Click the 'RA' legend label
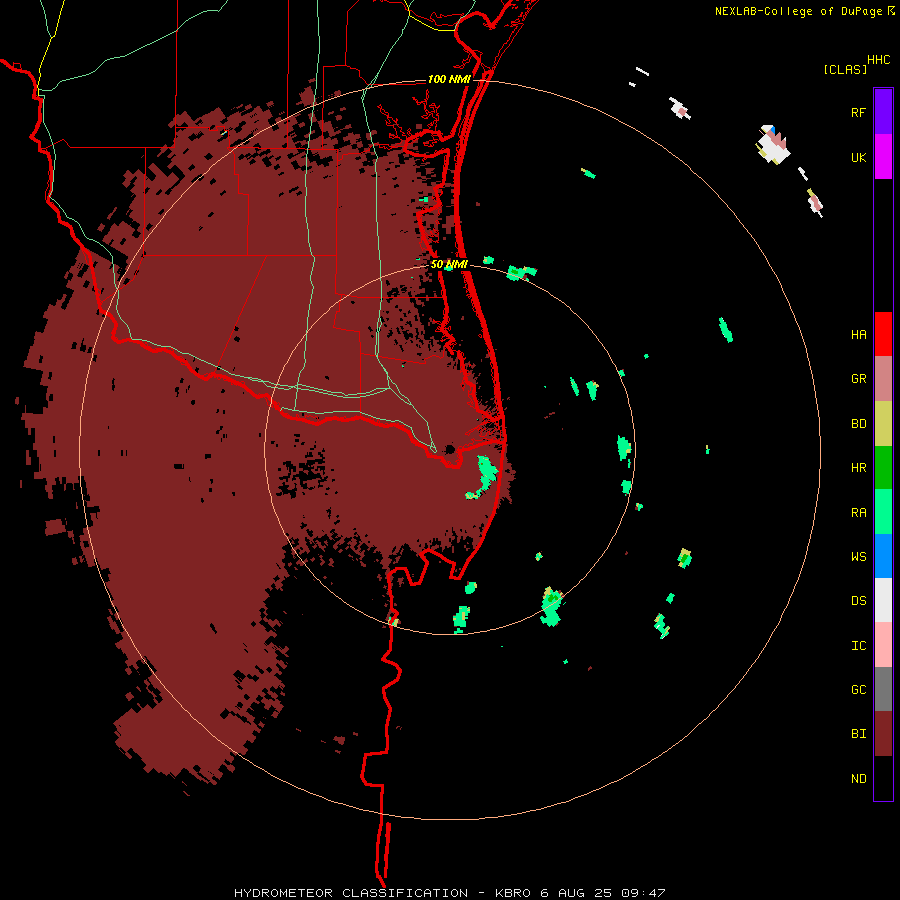Viewport: 900px width, 900px height. tap(858, 513)
